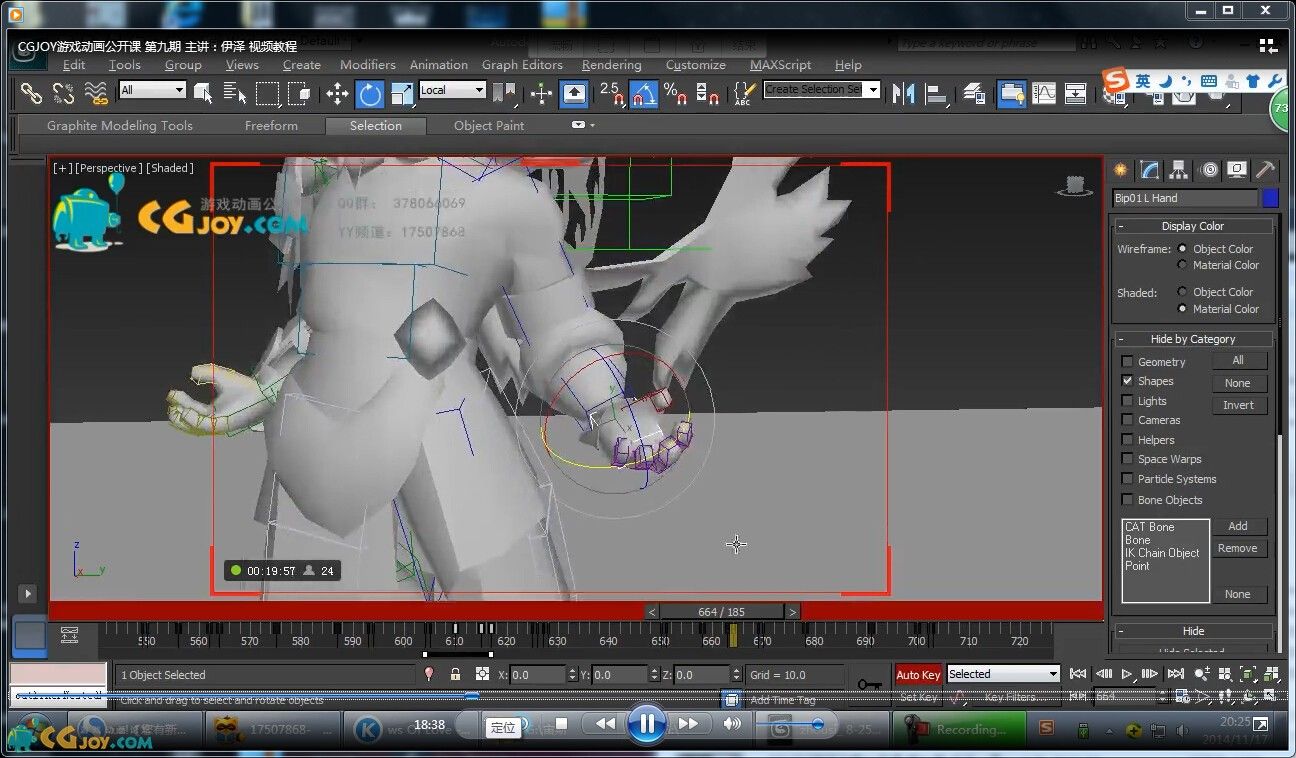The width and height of the screenshot is (1296, 758).
Task: Open the Selected key filter dropdown
Action: (x=1002, y=674)
